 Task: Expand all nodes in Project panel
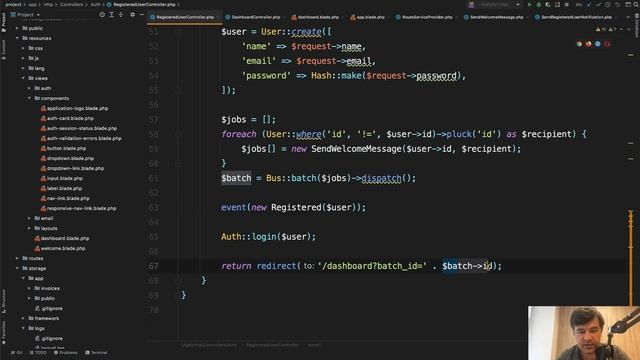111,15
